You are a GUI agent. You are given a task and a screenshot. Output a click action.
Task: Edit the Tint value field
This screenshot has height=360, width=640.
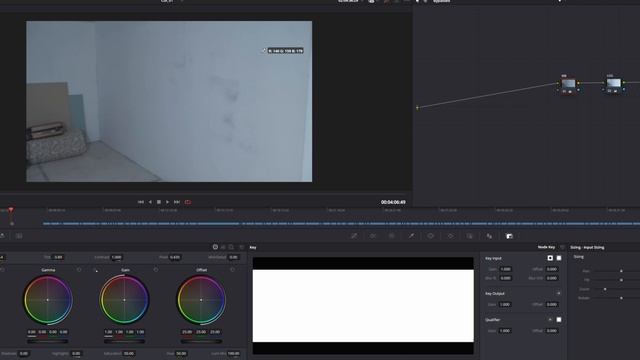pyautogui.click(x=58, y=257)
